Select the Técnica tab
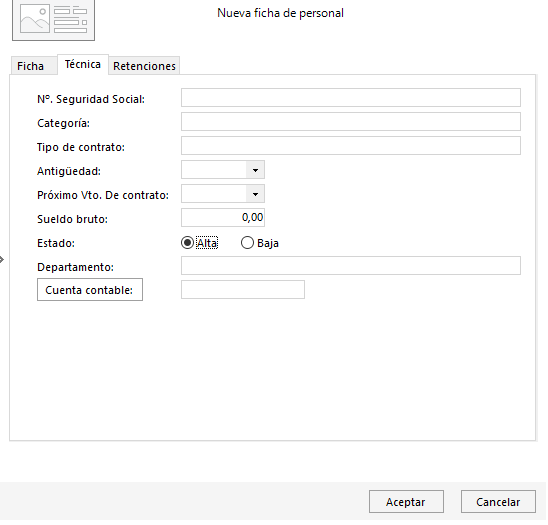This screenshot has width=548, height=525. click(83, 64)
